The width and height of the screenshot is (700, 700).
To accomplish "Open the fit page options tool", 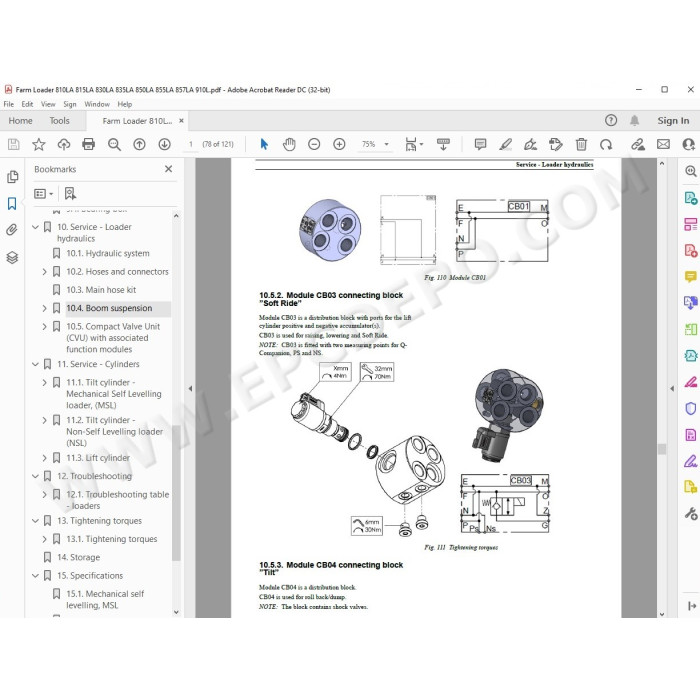I will pyautogui.click(x=413, y=144).
